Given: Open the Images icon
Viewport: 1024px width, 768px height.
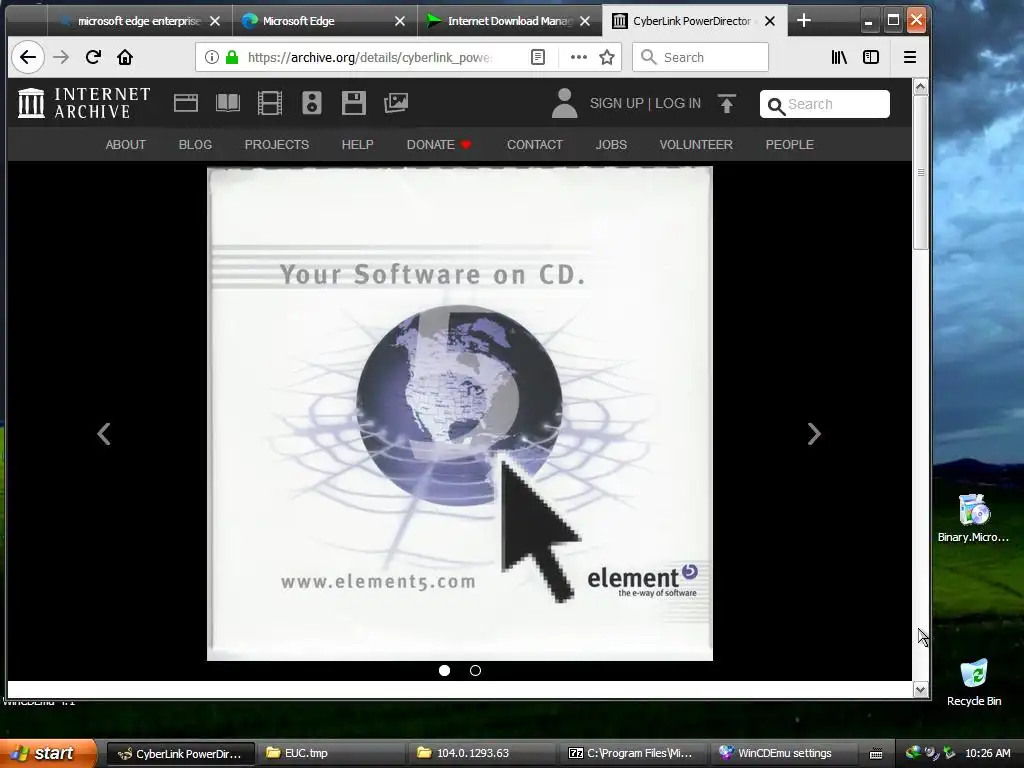Looking at the screenshot, I should tap(396, 103).
